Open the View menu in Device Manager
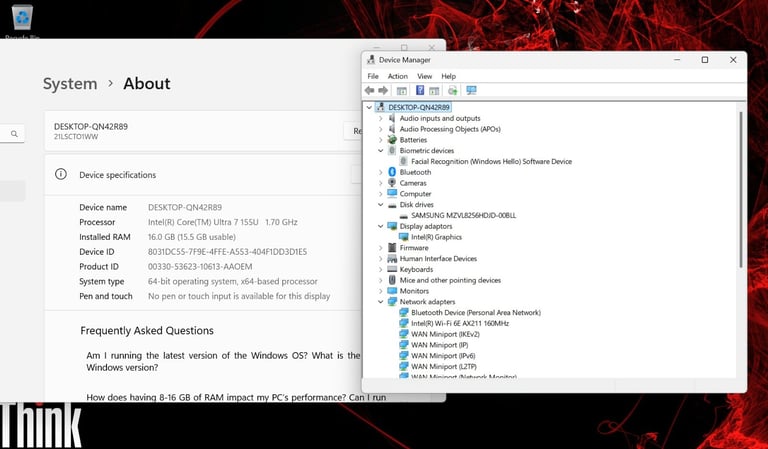The height and width of the screenshot is (449, 768). click(x=424, y=76)
